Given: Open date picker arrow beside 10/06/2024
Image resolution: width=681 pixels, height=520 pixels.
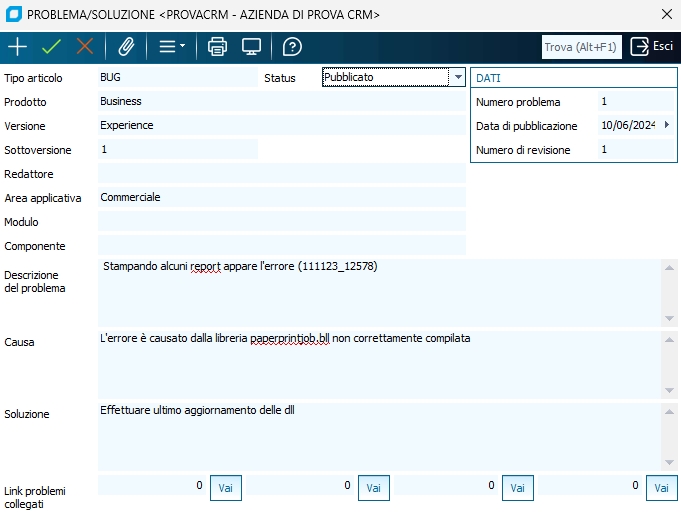Looking at the screenshot, I should click(667, 125).
